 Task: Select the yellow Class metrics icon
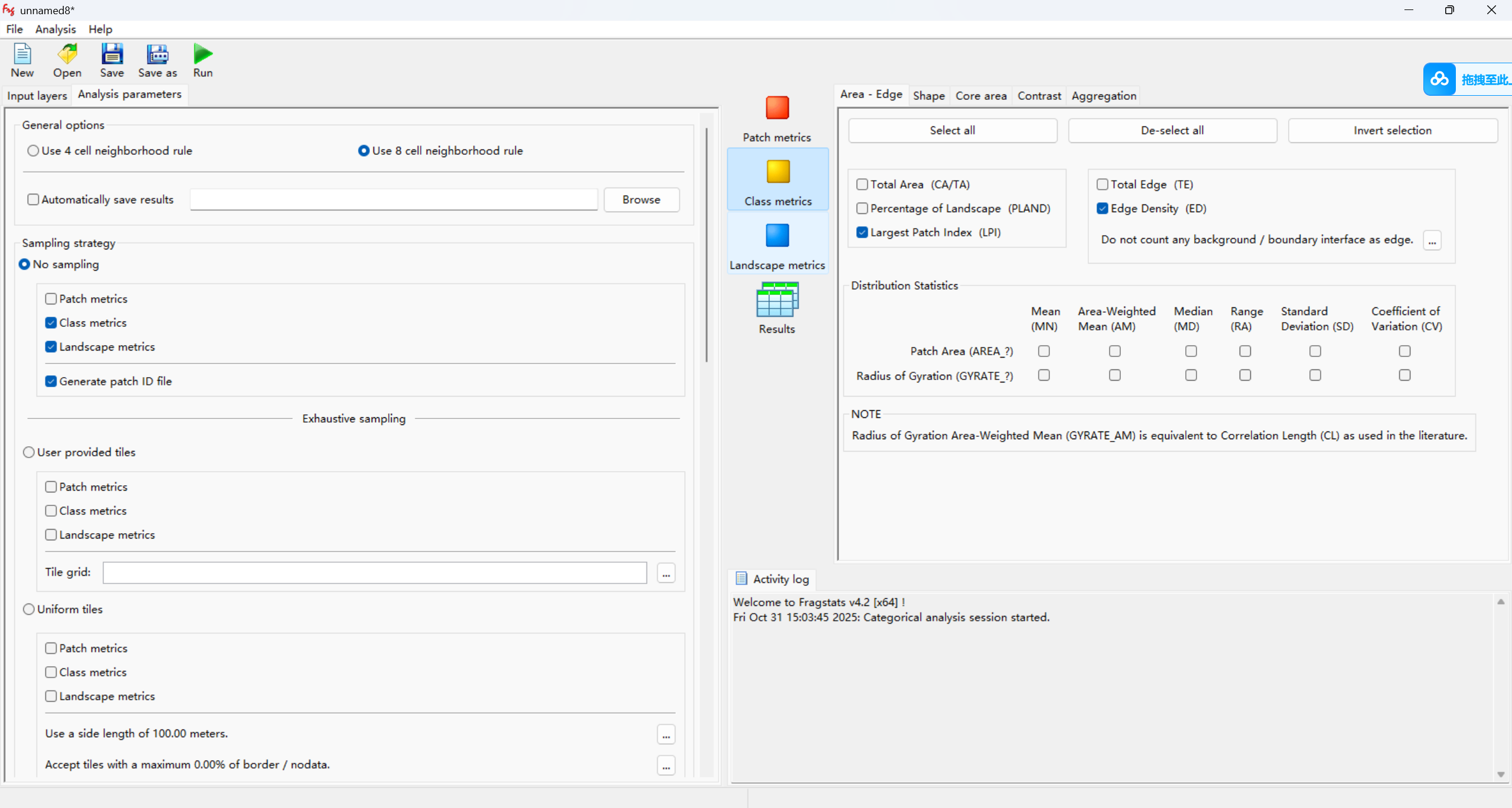point(778,172)
